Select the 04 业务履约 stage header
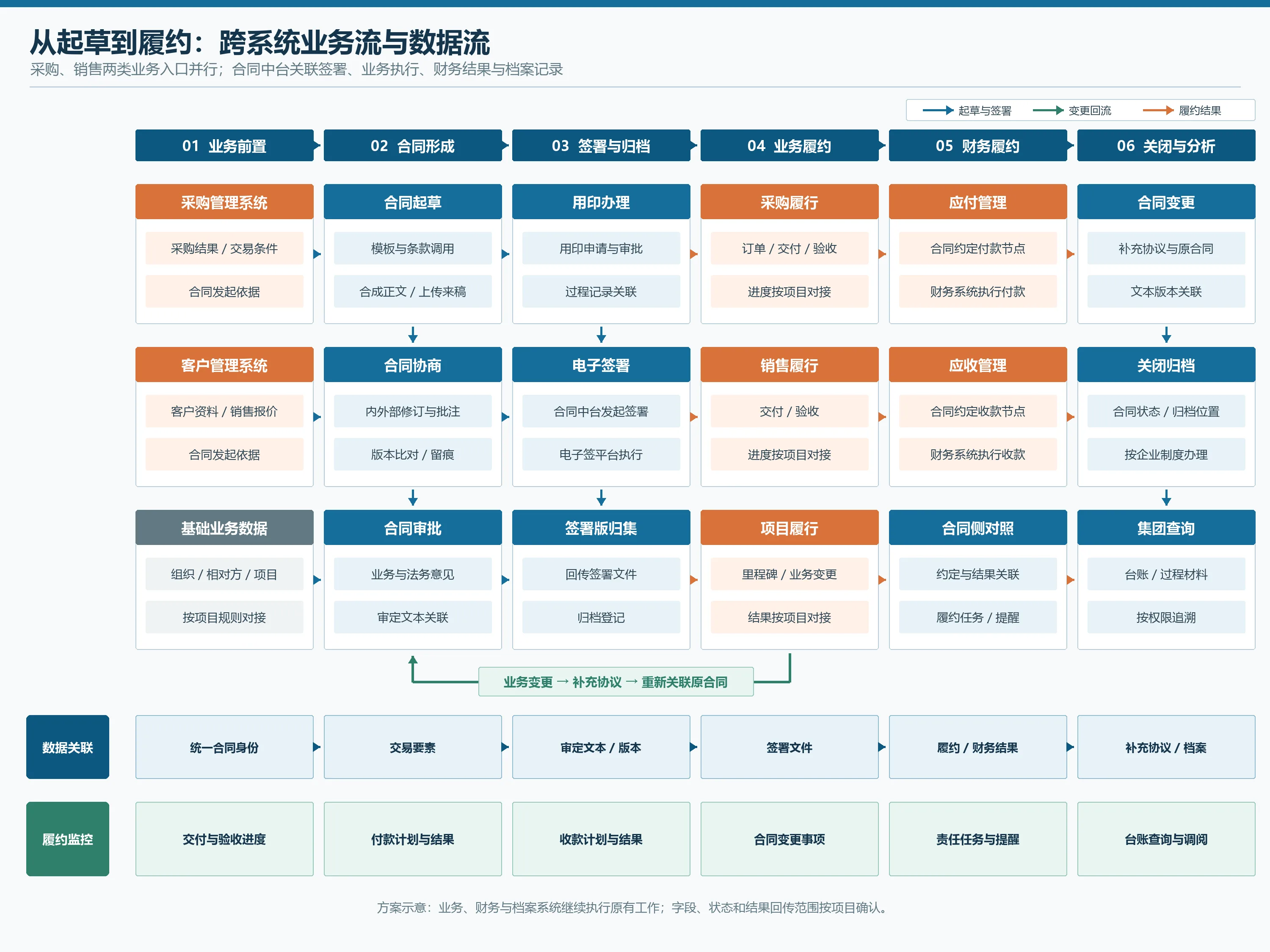1270x952 pixels. (x=790, y=146)
